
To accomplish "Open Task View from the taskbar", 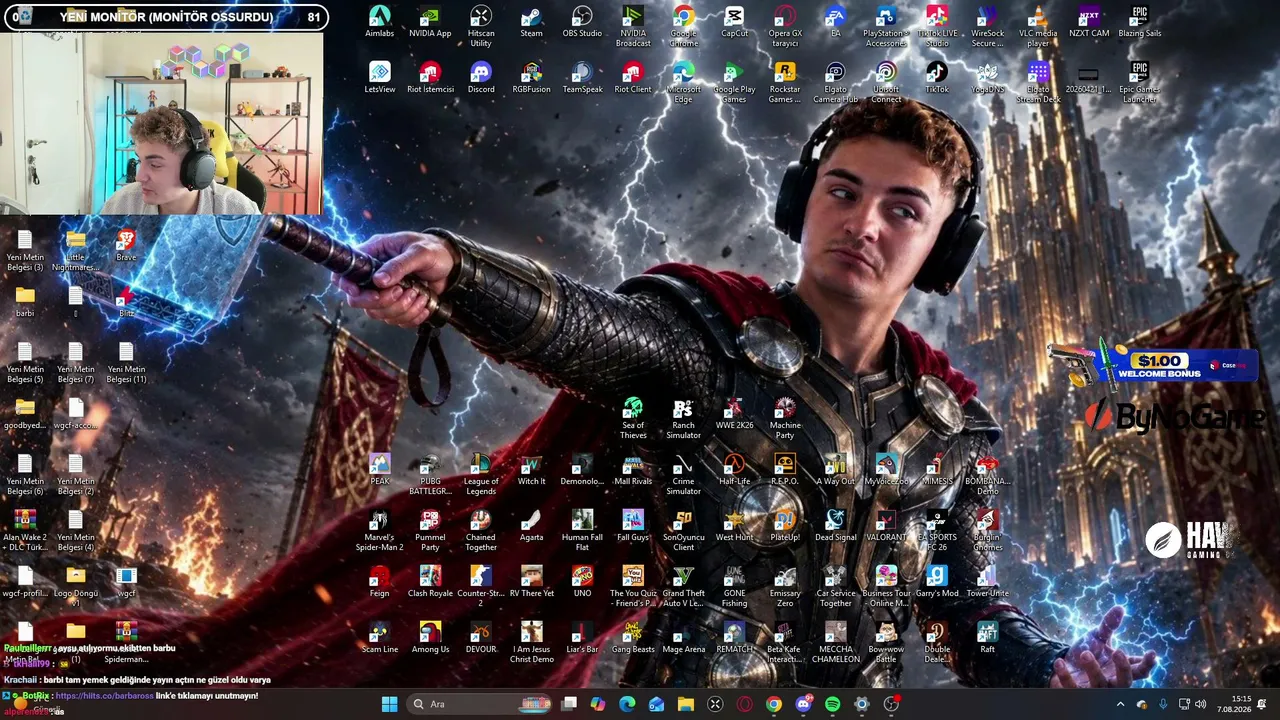I will 569,704.
